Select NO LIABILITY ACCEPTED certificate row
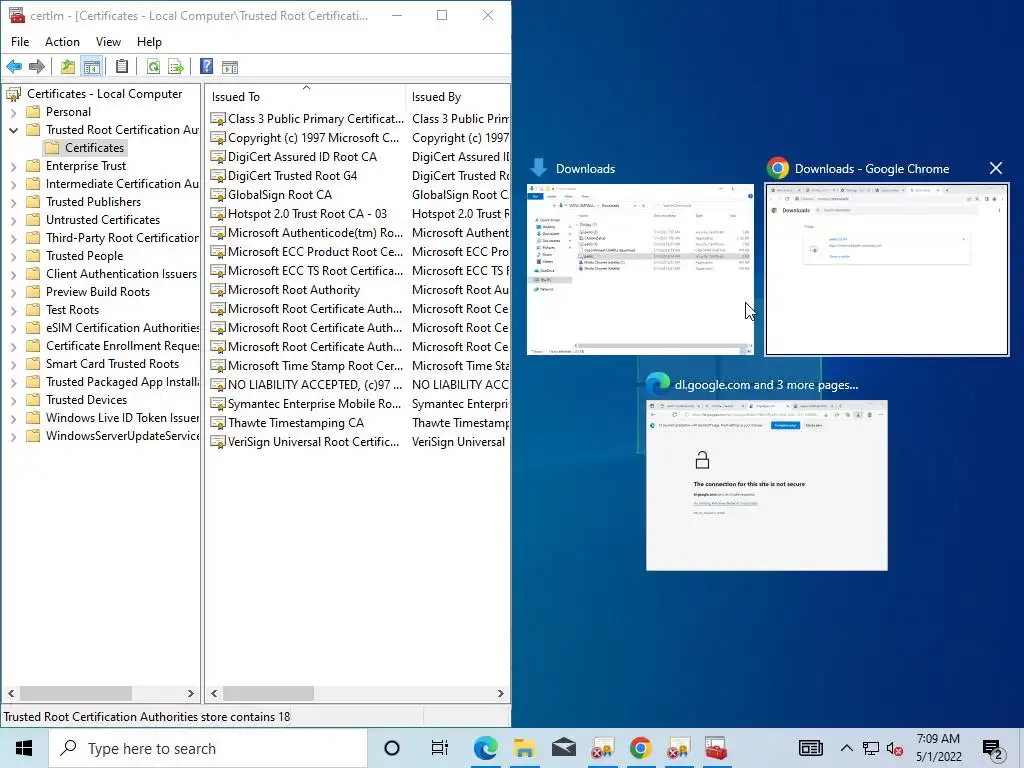This screenshot has height=768, width=1024. (315, 385)
